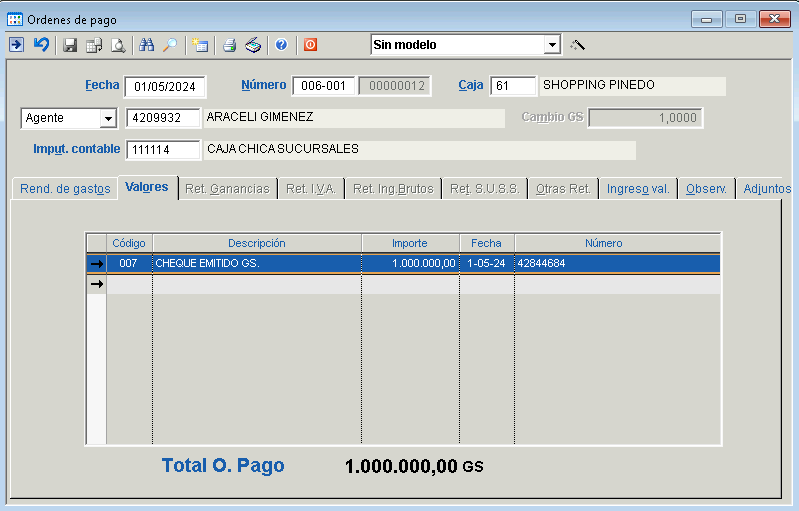This screenshot has width=799, height=511.
Task: Click the new record icon in toolbar
Action: [200, 45]
